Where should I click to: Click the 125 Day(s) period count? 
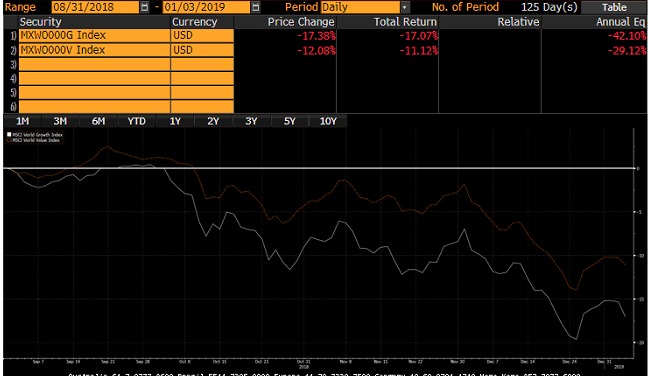[x=549, y=7]
